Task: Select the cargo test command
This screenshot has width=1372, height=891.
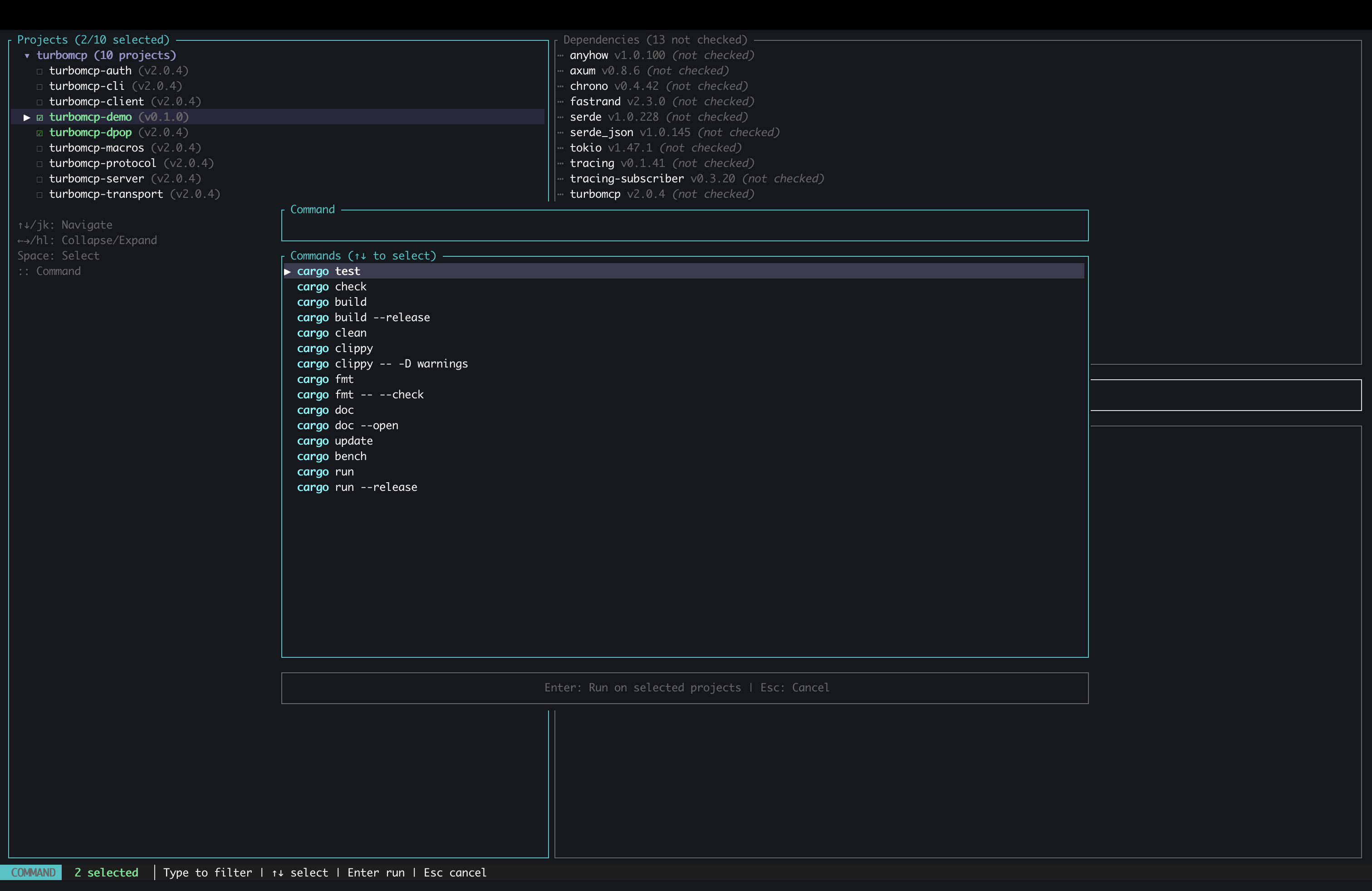Action: (x=328, y=271)
